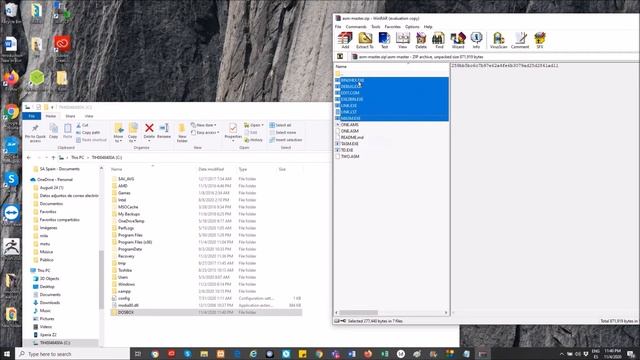Click History in Explorer ribbon
The width and height of the screenshot is (640, 360).
click(253, 140)
